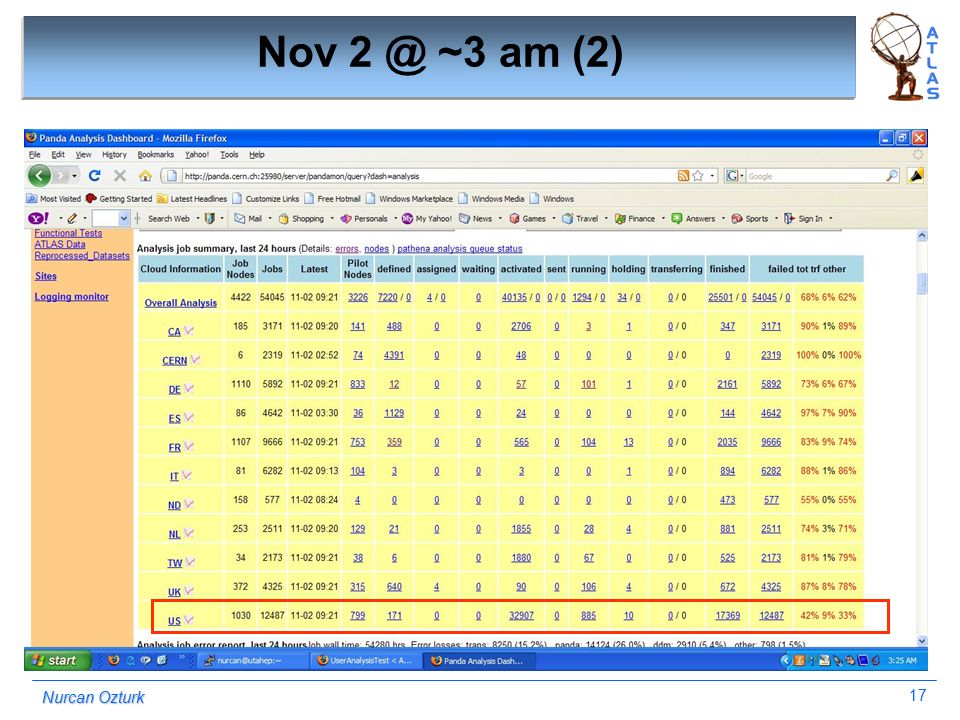Follow the errors details link
The image size is (960, 720).
(x=347, y=249)
